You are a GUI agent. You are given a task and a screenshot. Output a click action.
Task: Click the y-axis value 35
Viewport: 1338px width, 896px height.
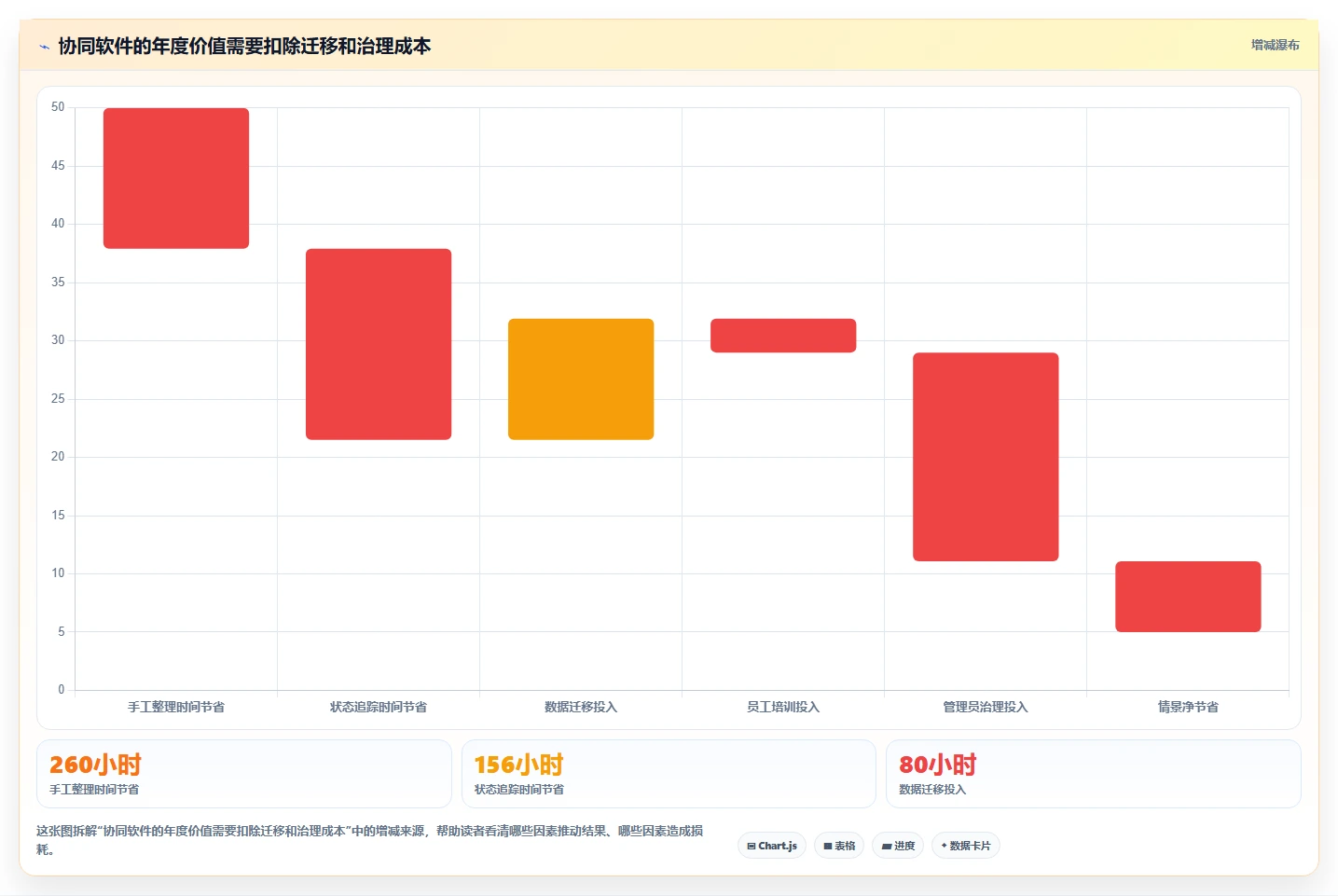pyautogui.click(x=58, y=283)
